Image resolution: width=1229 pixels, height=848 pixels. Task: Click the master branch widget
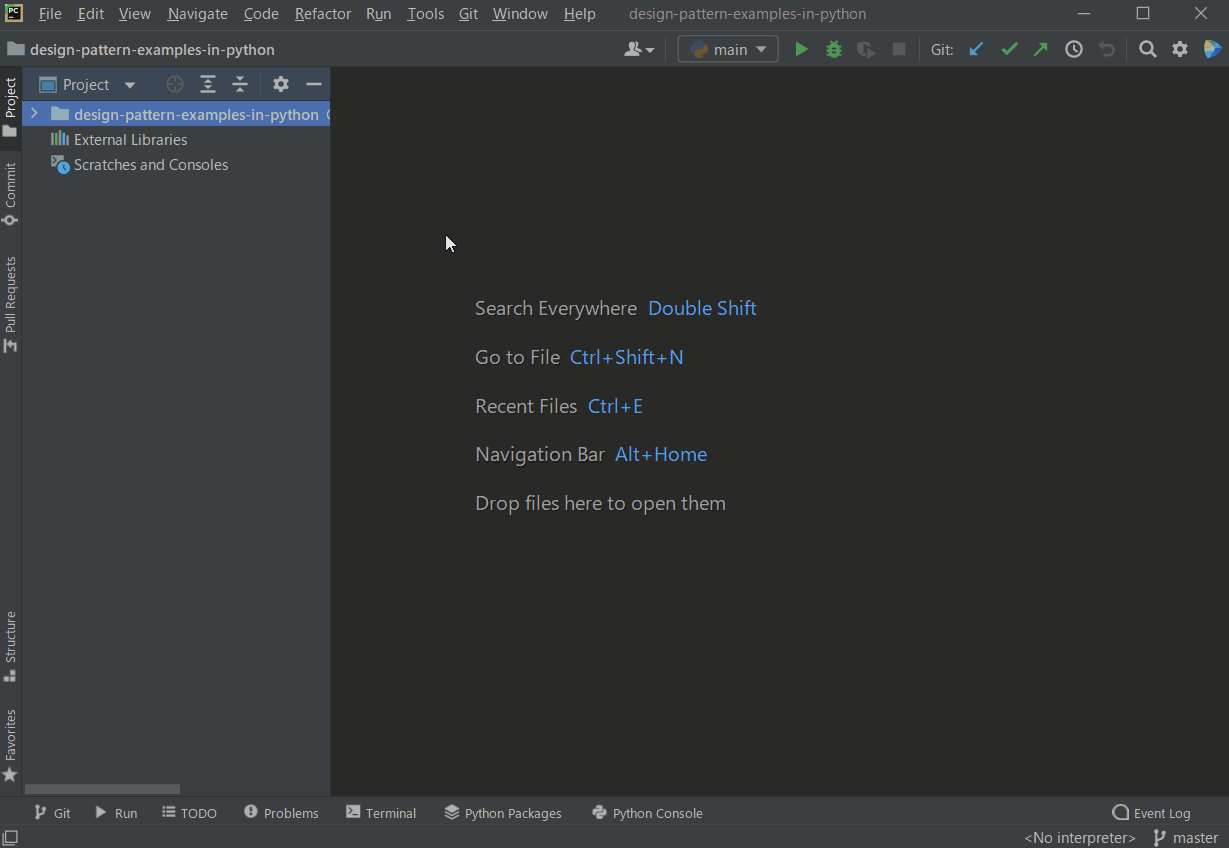1186,838
